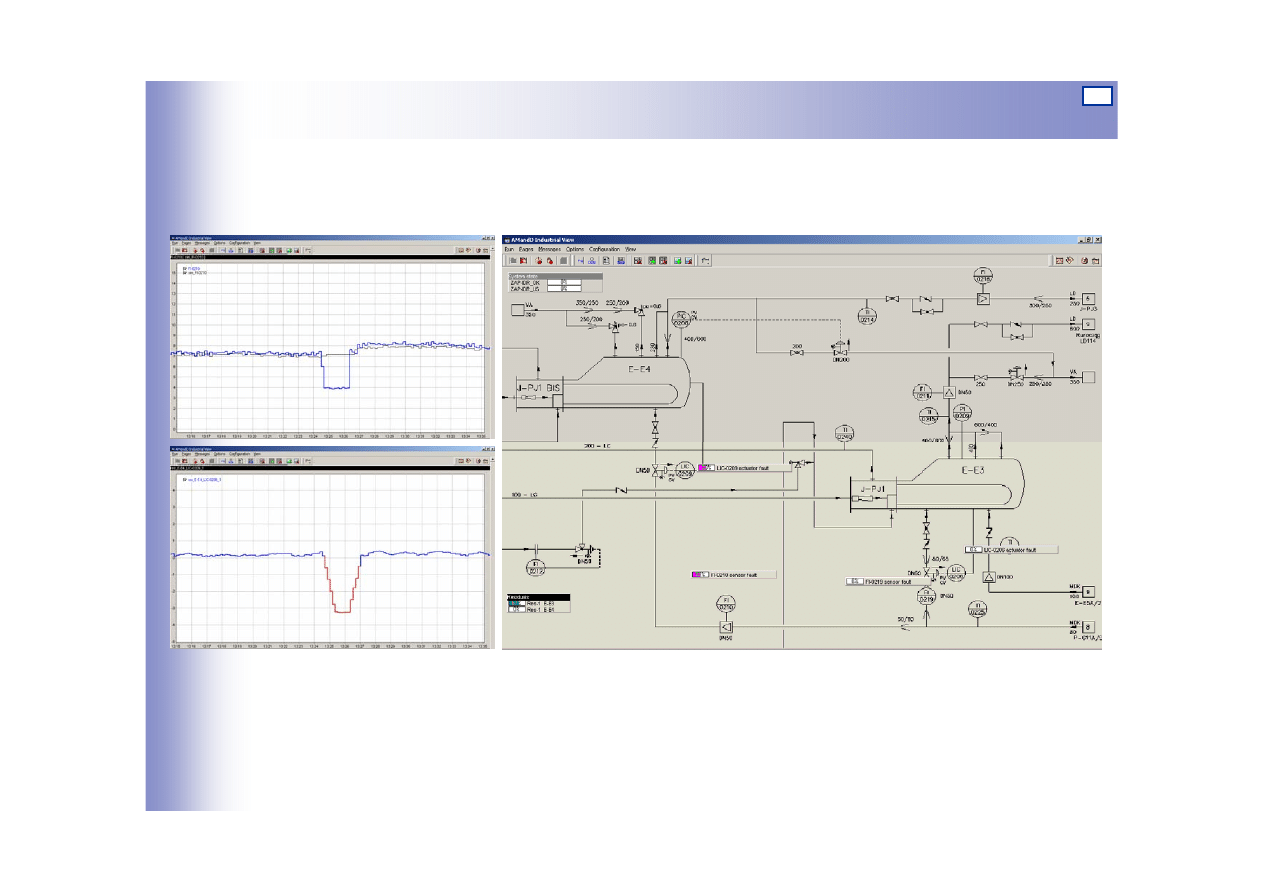This screenshot has height=893, width=1263.
Task: Open Configuration menu in the plant view window
Action: [x=604, y=248]
